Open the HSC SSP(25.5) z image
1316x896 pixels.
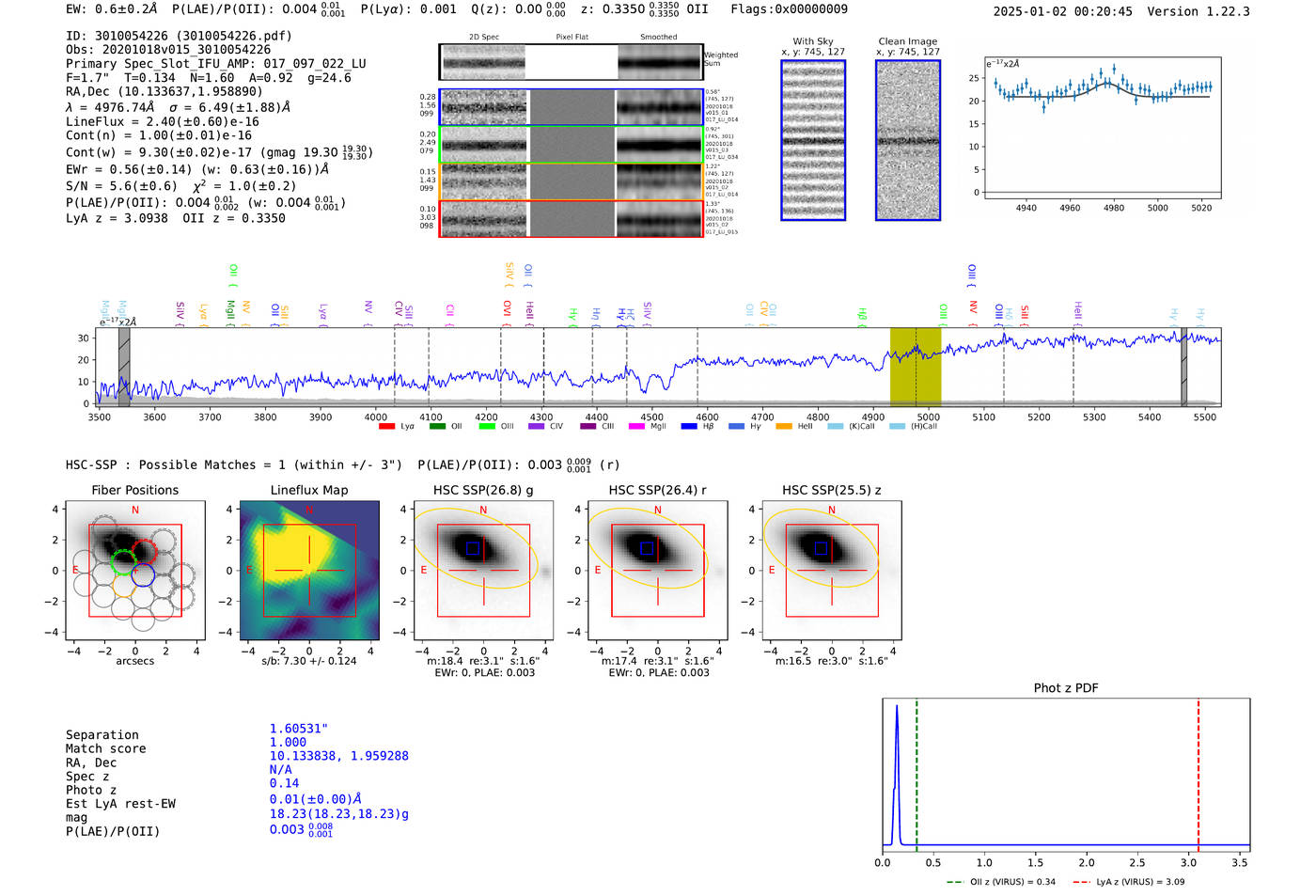point(831,571)
